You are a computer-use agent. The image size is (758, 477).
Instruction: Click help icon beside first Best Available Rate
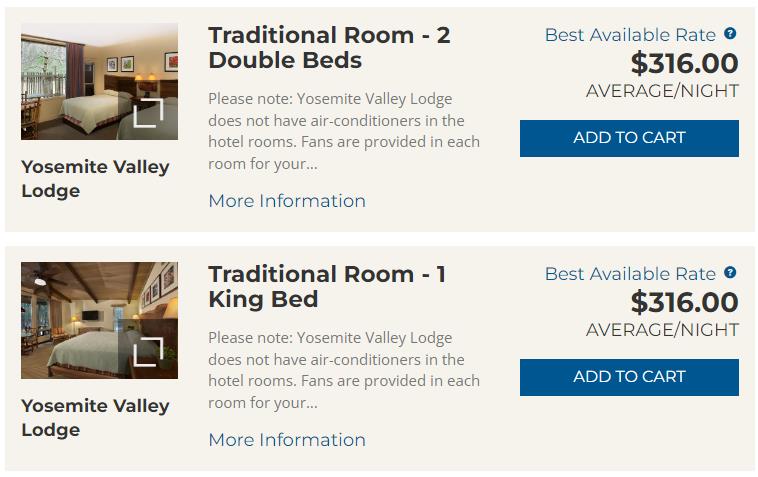pos(730,33)
